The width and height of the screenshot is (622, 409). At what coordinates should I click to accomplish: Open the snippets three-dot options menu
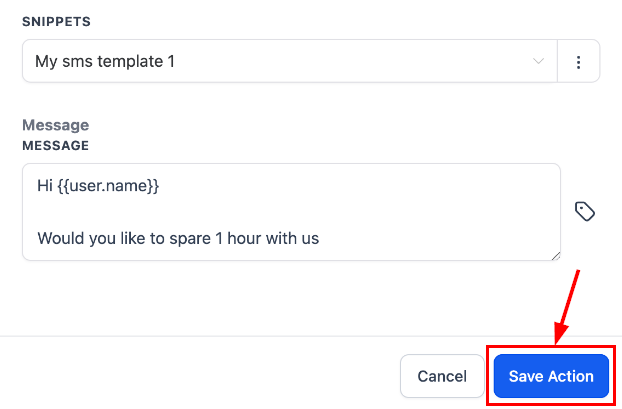click(578, 62)
